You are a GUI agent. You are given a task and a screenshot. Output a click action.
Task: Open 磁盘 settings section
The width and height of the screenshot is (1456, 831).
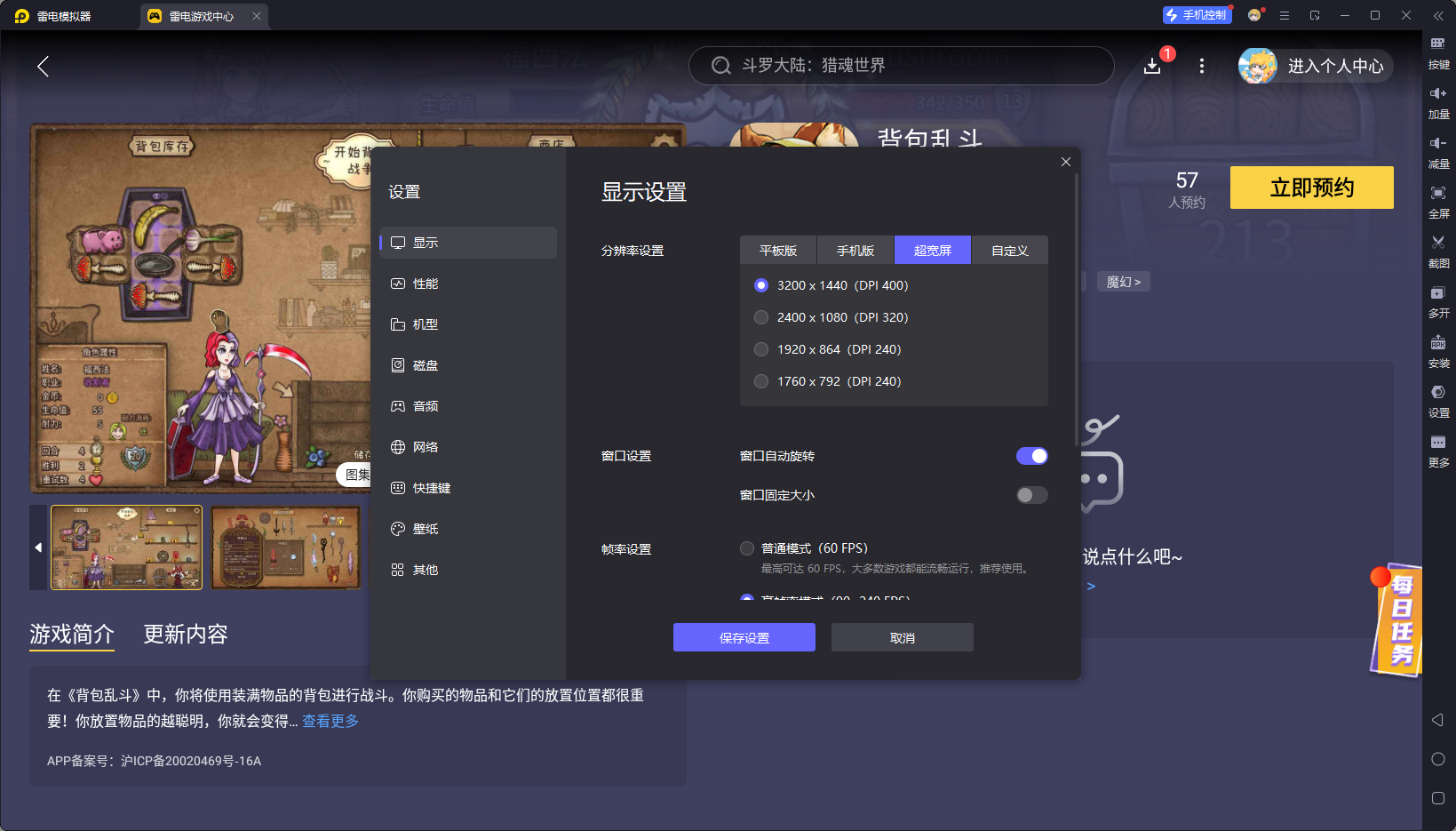pos(468,365)
